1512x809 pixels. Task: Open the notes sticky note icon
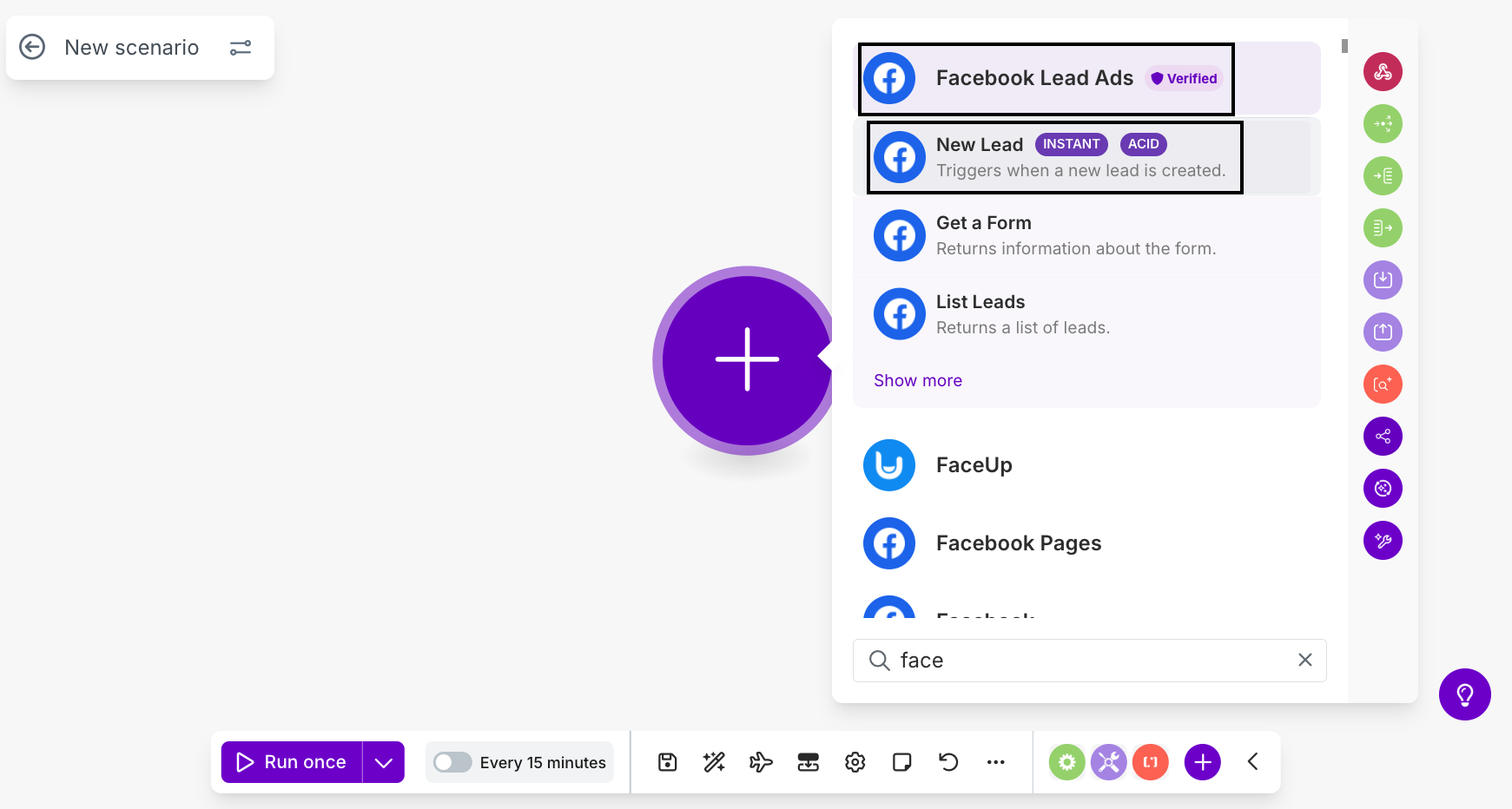(901, 762)
